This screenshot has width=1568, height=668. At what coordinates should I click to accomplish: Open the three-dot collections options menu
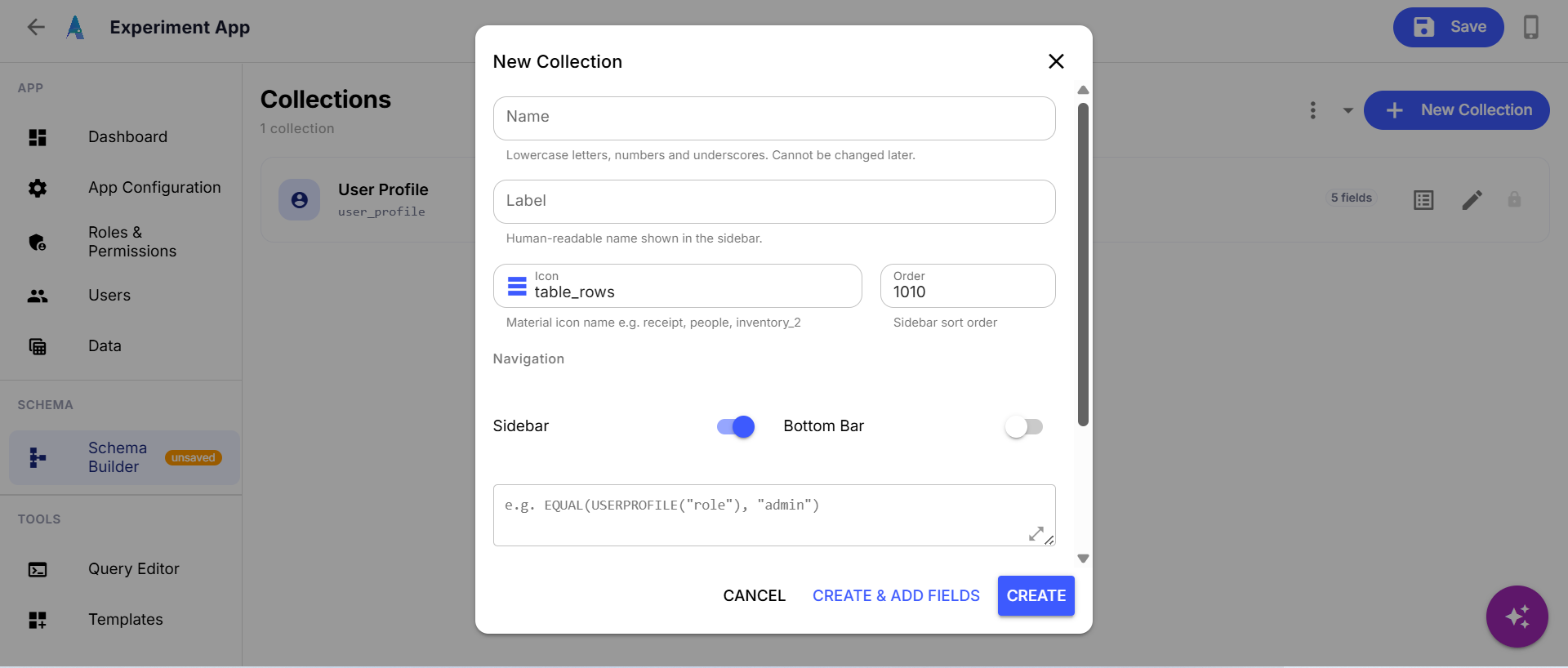[1313, 110]
